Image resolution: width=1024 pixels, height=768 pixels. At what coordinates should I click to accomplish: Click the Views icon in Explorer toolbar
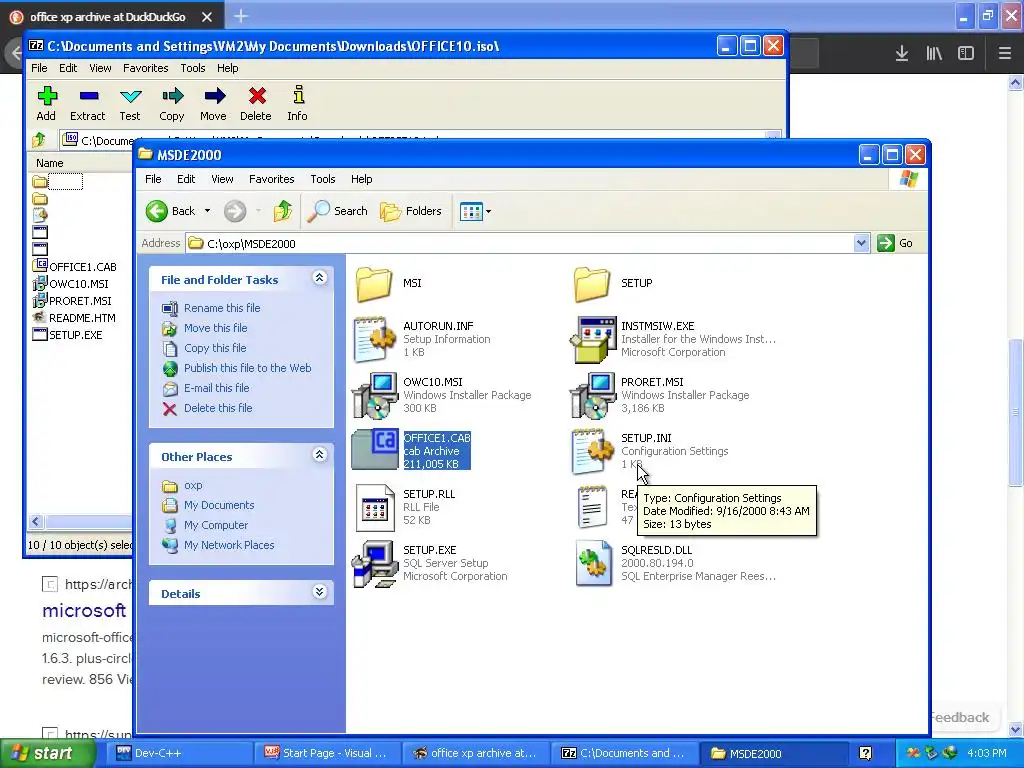[470, 211]
